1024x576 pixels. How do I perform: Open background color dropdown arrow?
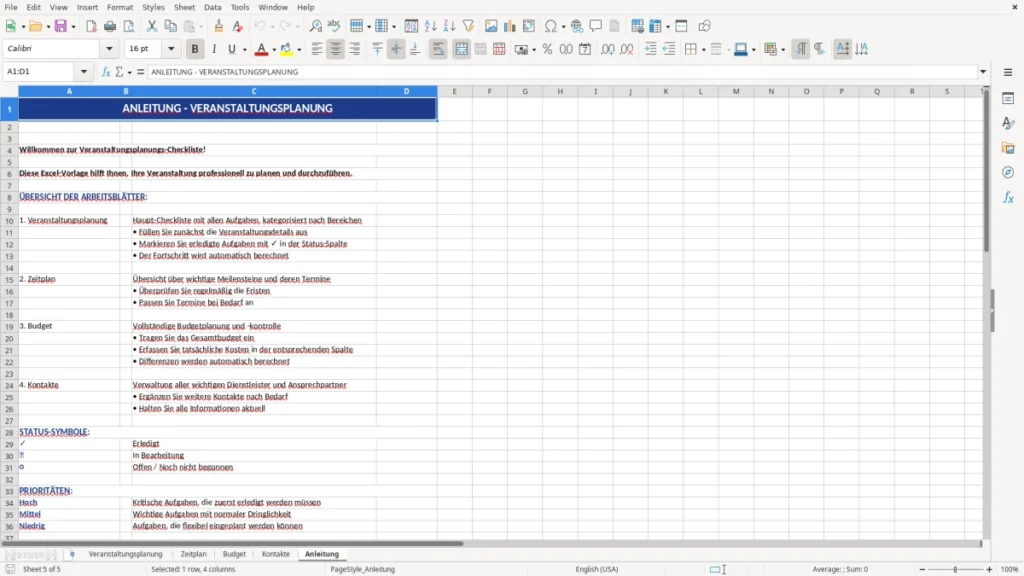[x=299, y=50]
